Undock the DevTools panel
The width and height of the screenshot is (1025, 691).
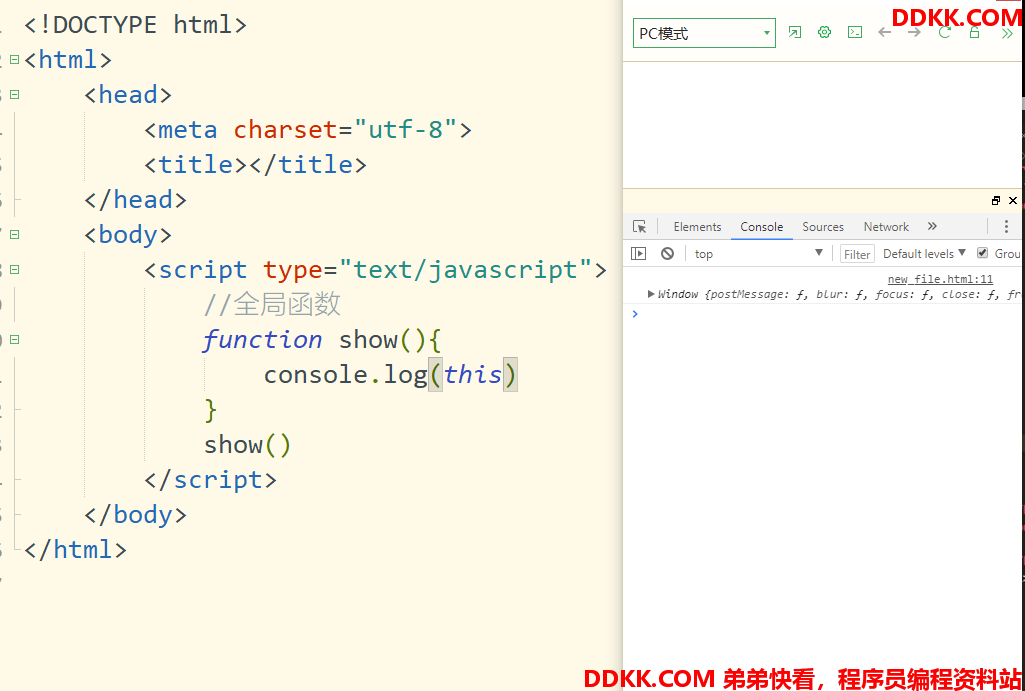pos(996,201)
